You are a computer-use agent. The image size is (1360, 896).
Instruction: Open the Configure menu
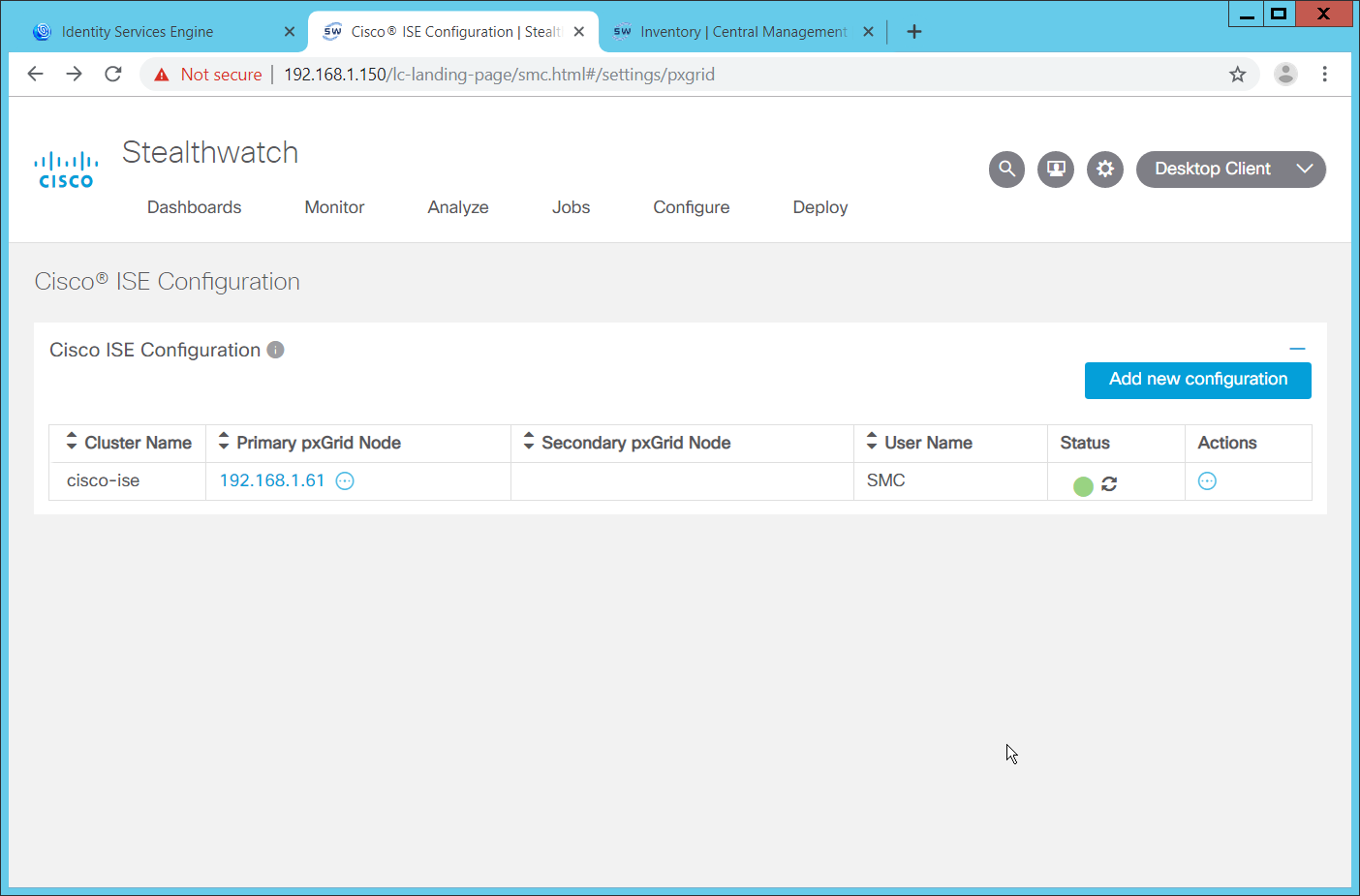point(691,207)
